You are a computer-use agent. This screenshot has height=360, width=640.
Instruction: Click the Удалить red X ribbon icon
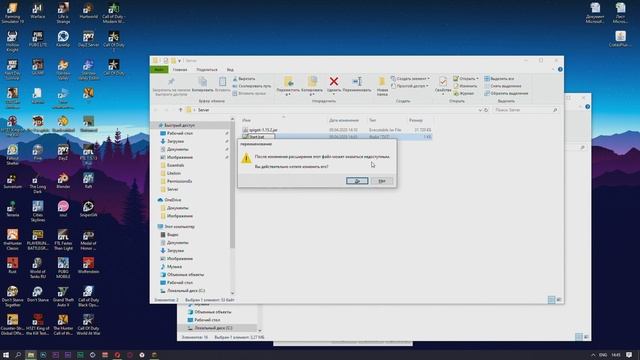[334, 84]
